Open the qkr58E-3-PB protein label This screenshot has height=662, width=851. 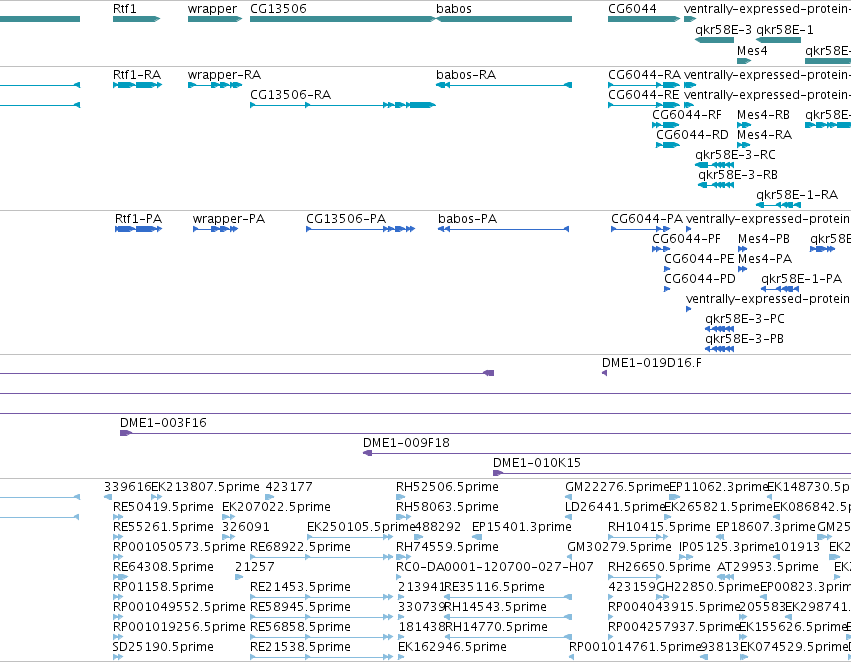click(744, 339)
